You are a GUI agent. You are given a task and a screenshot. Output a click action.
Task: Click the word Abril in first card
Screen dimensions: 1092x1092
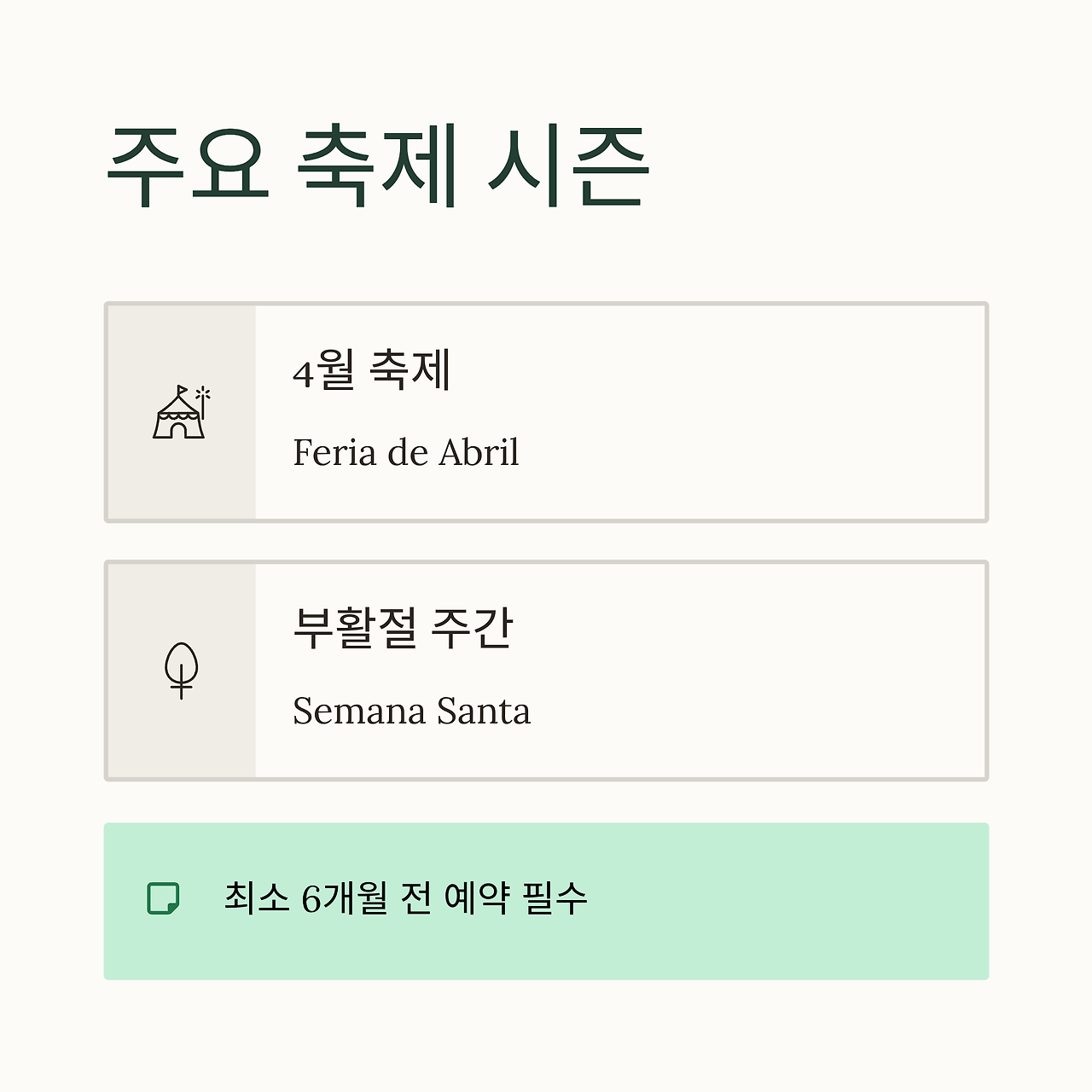(479, 452)
